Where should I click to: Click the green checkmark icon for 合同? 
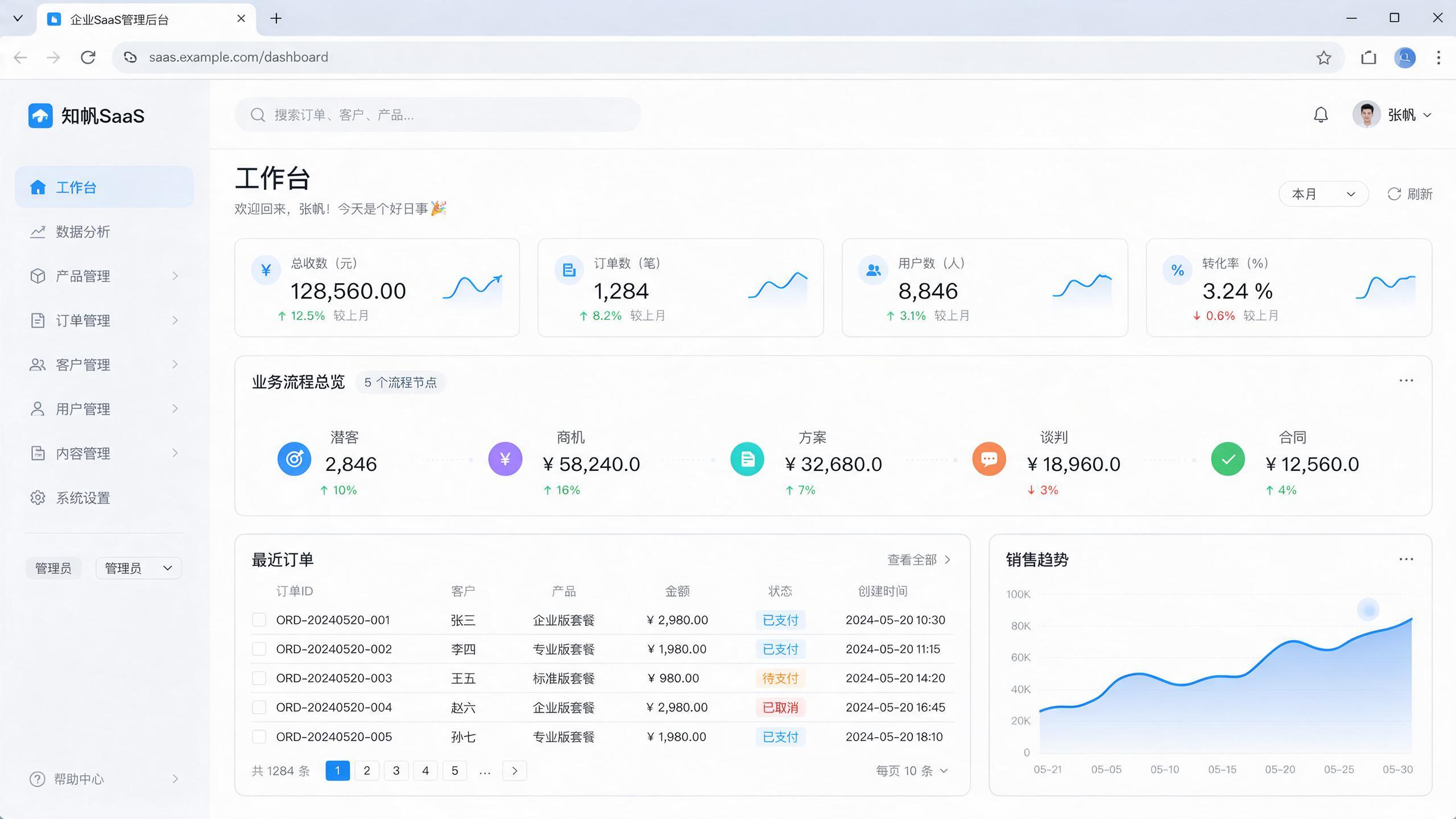coord(1228,459)
